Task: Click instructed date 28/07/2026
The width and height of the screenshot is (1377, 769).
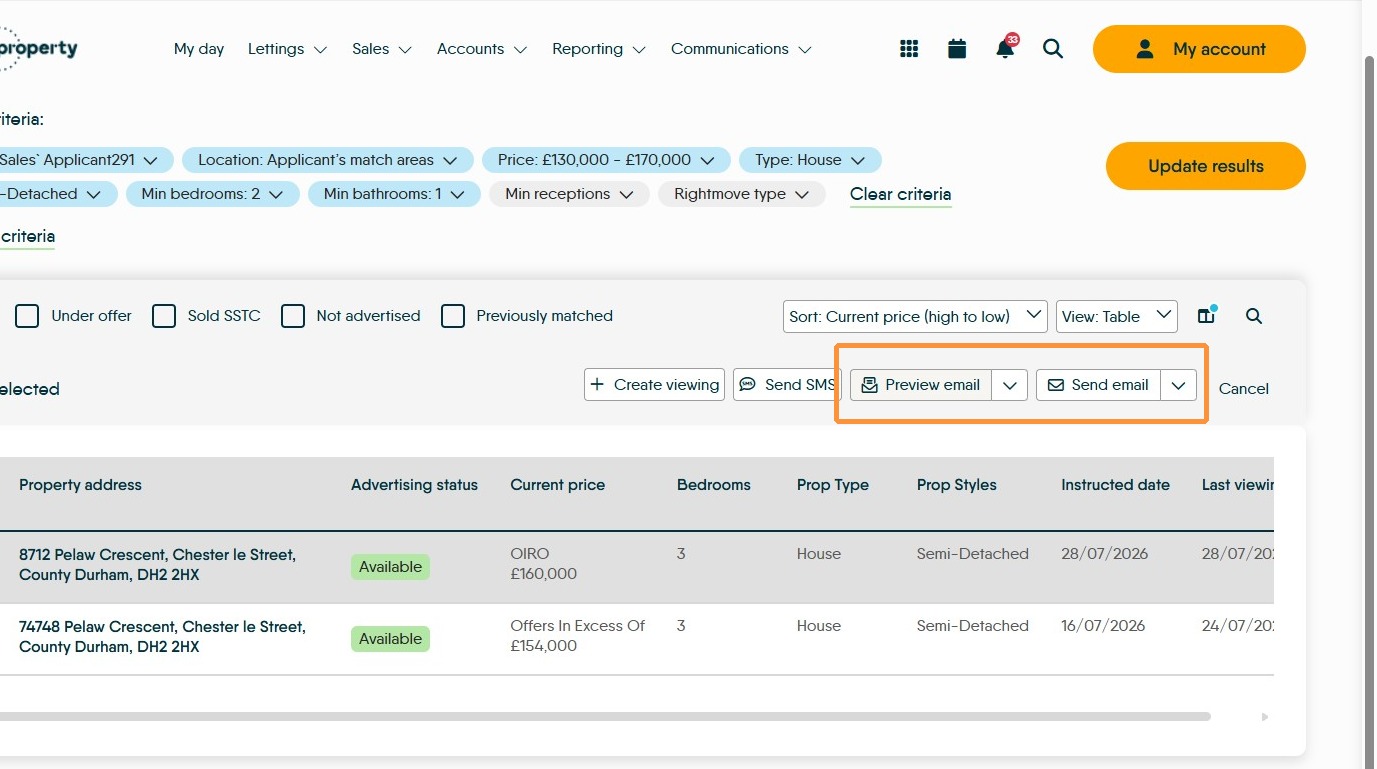Action: coord(1105,554)
